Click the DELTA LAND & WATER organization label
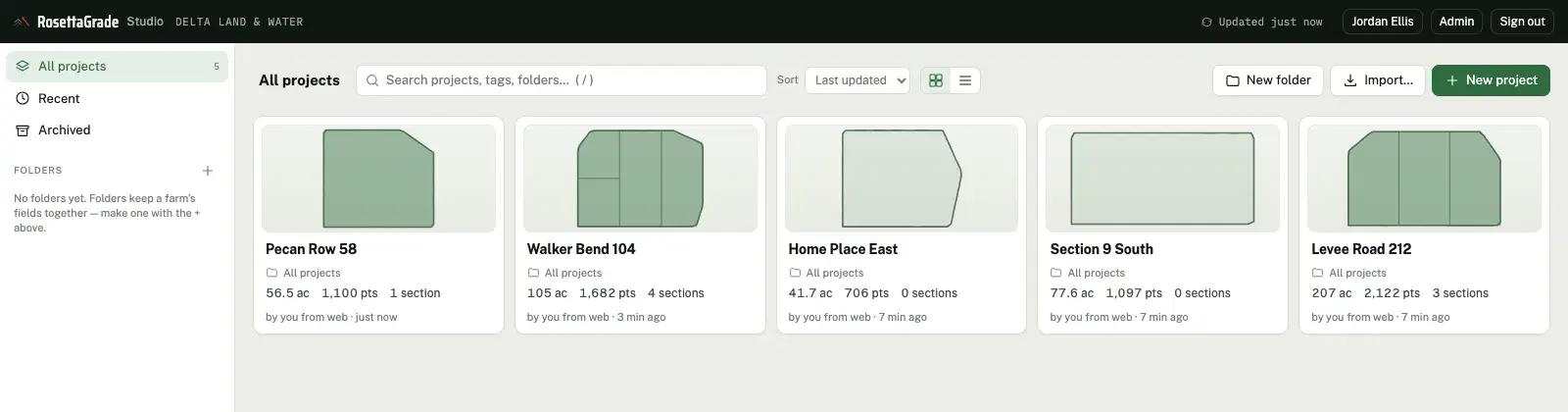This screenshot has width=1568, height=412. 239,22
